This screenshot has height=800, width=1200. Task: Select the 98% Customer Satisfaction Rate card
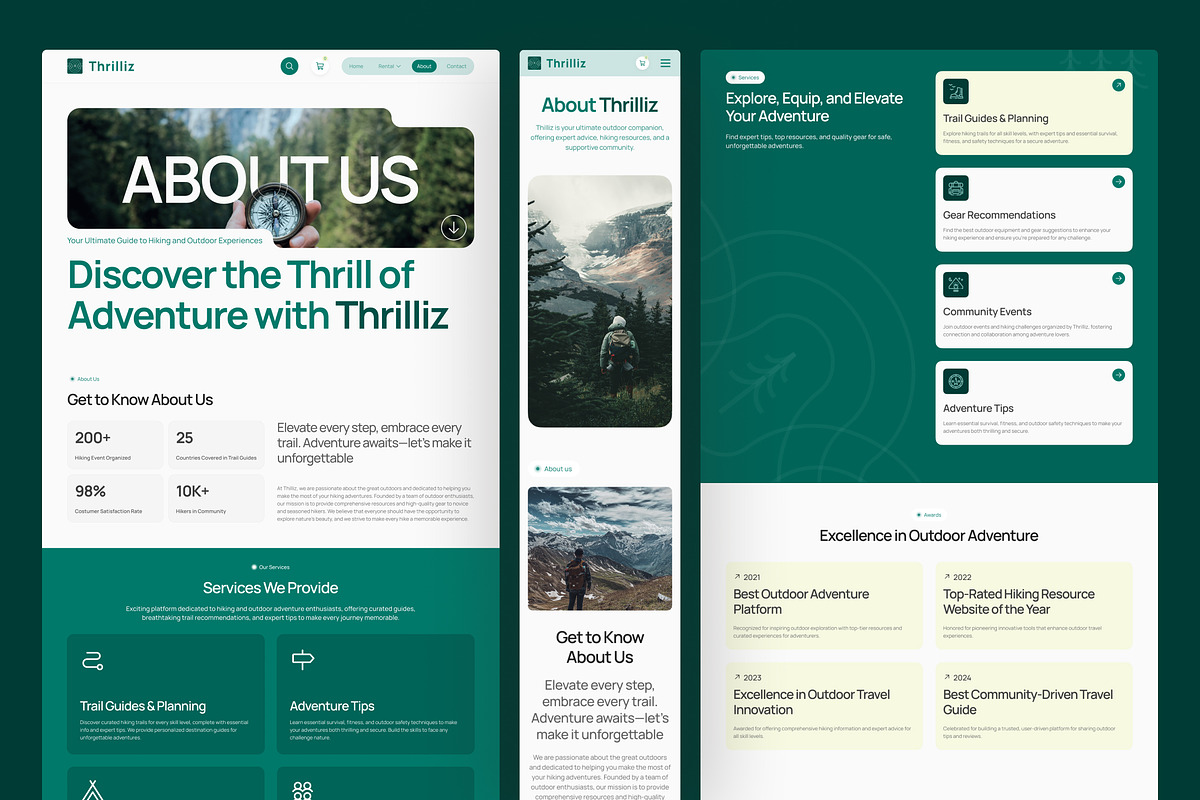[115, 498]
